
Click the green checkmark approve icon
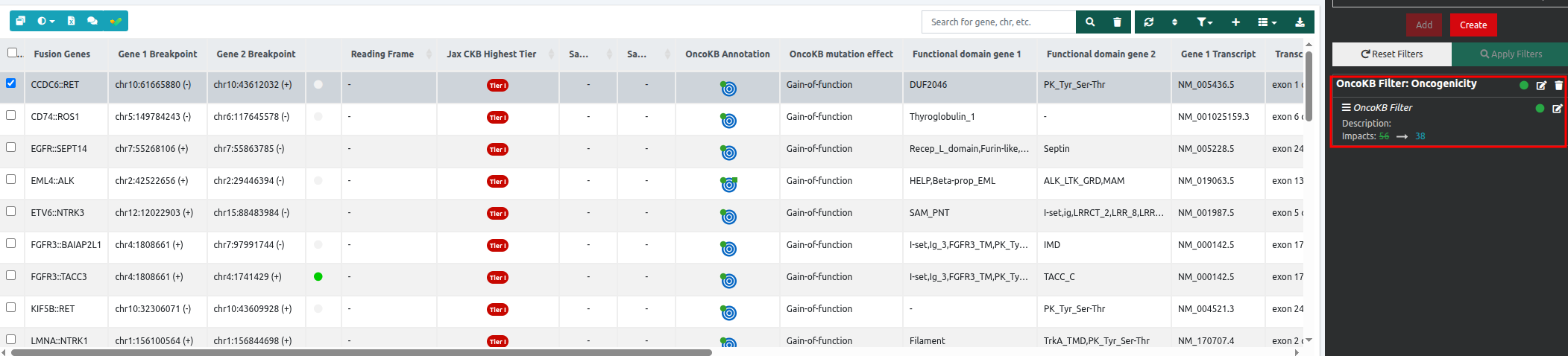(116, 21)
